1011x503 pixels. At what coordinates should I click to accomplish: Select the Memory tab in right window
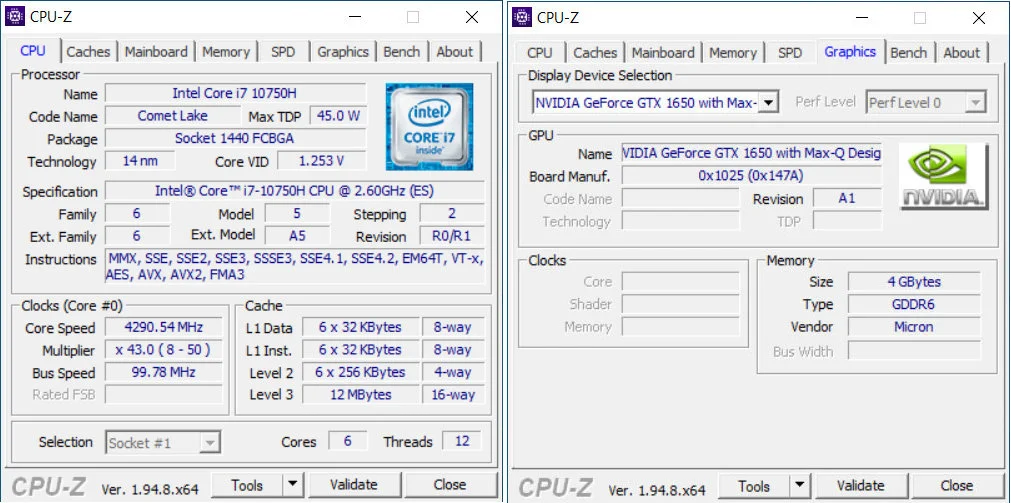(x=733, y=53)
